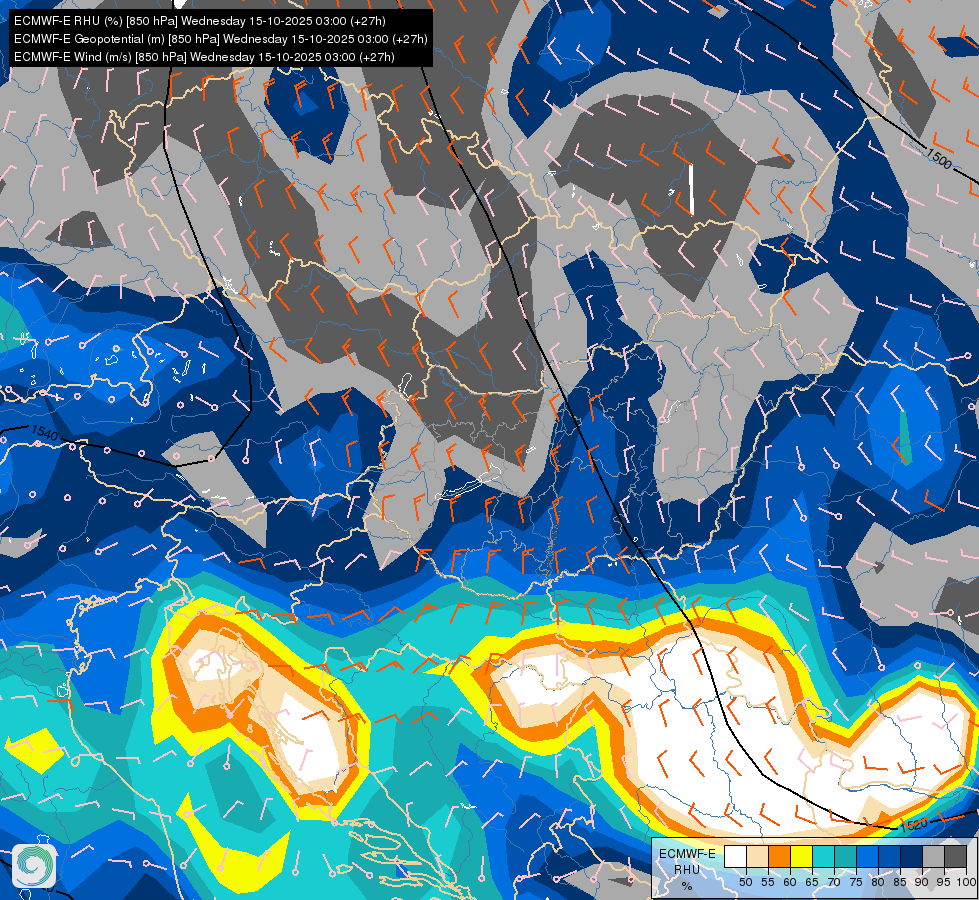
Task: Click the ECMWF-E Geopotential (m) title line
Action: (x=220, y=39)
